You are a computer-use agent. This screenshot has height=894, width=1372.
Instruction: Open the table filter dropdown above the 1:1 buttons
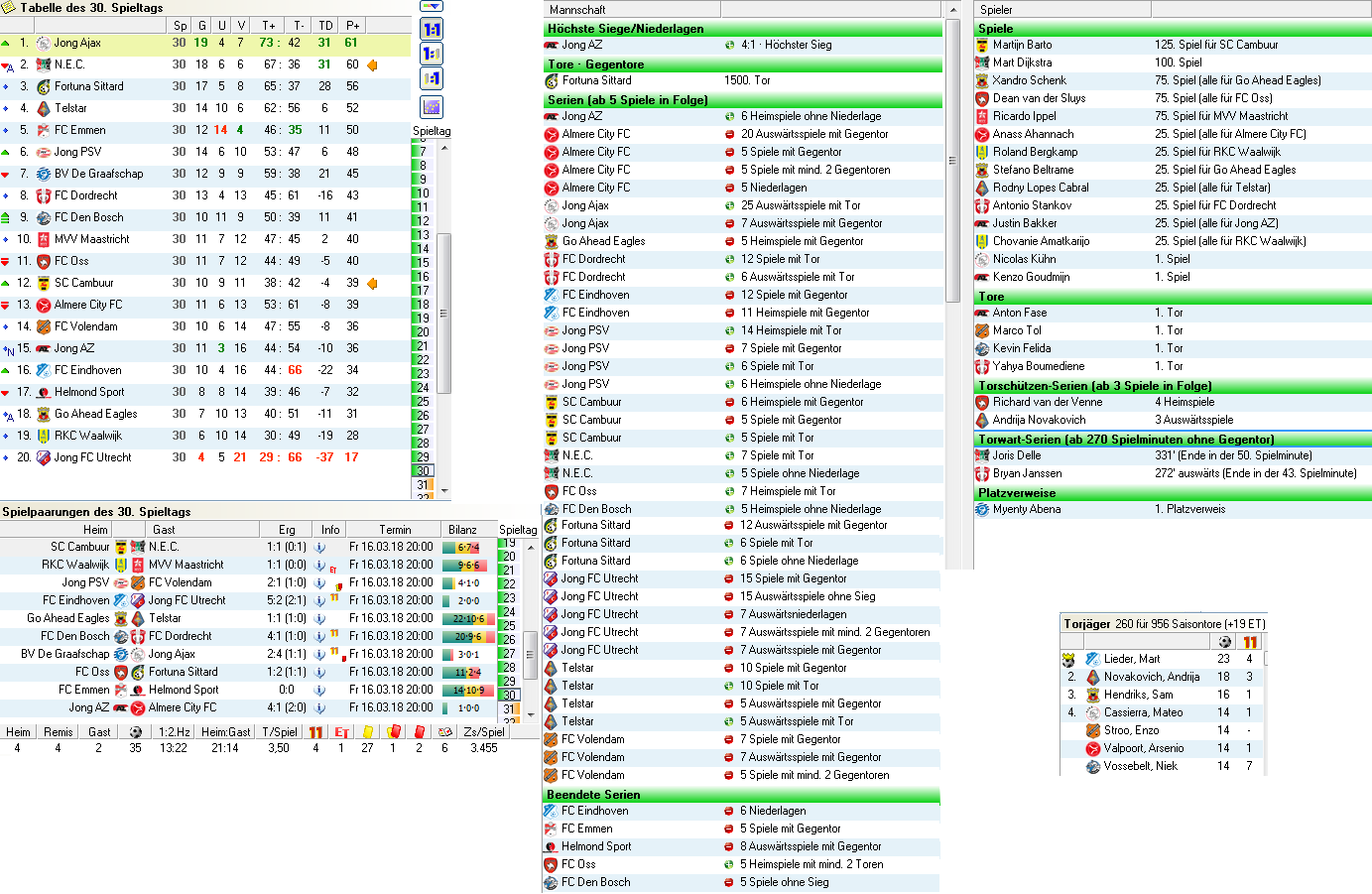[x=432, y=6]
